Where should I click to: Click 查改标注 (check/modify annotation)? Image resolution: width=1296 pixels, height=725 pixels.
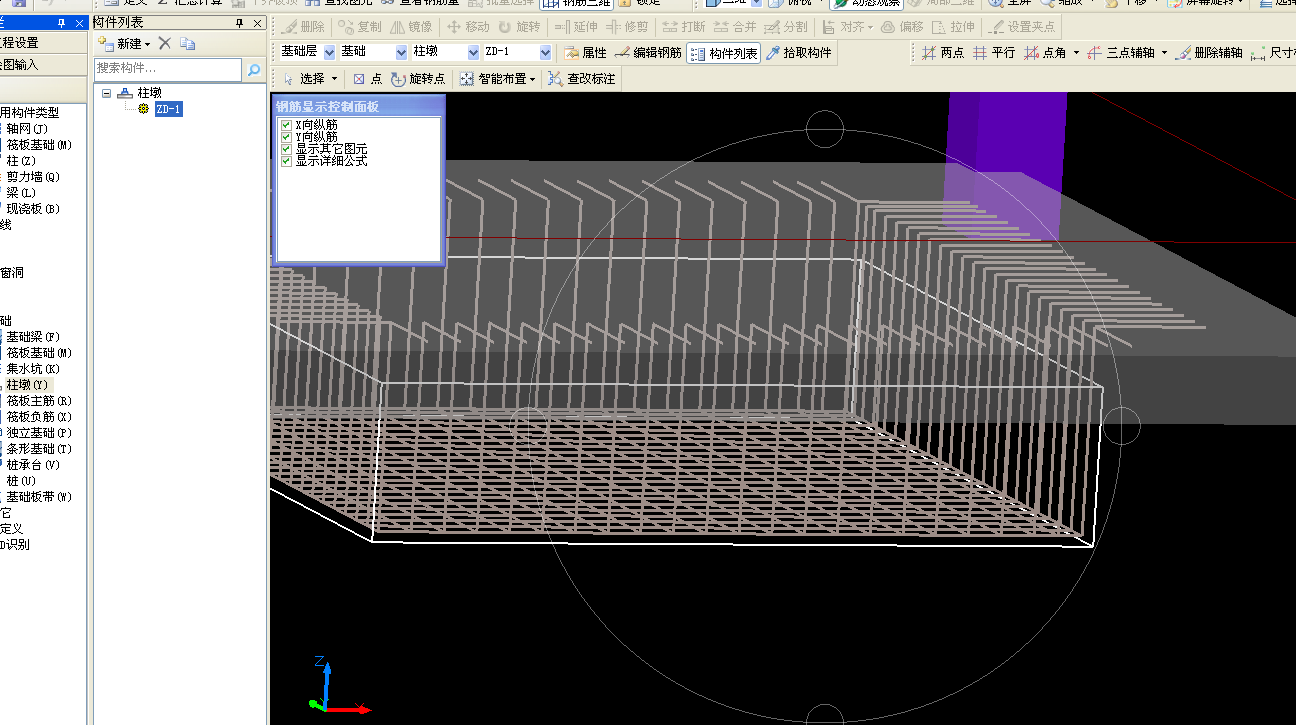coord(581,78)
